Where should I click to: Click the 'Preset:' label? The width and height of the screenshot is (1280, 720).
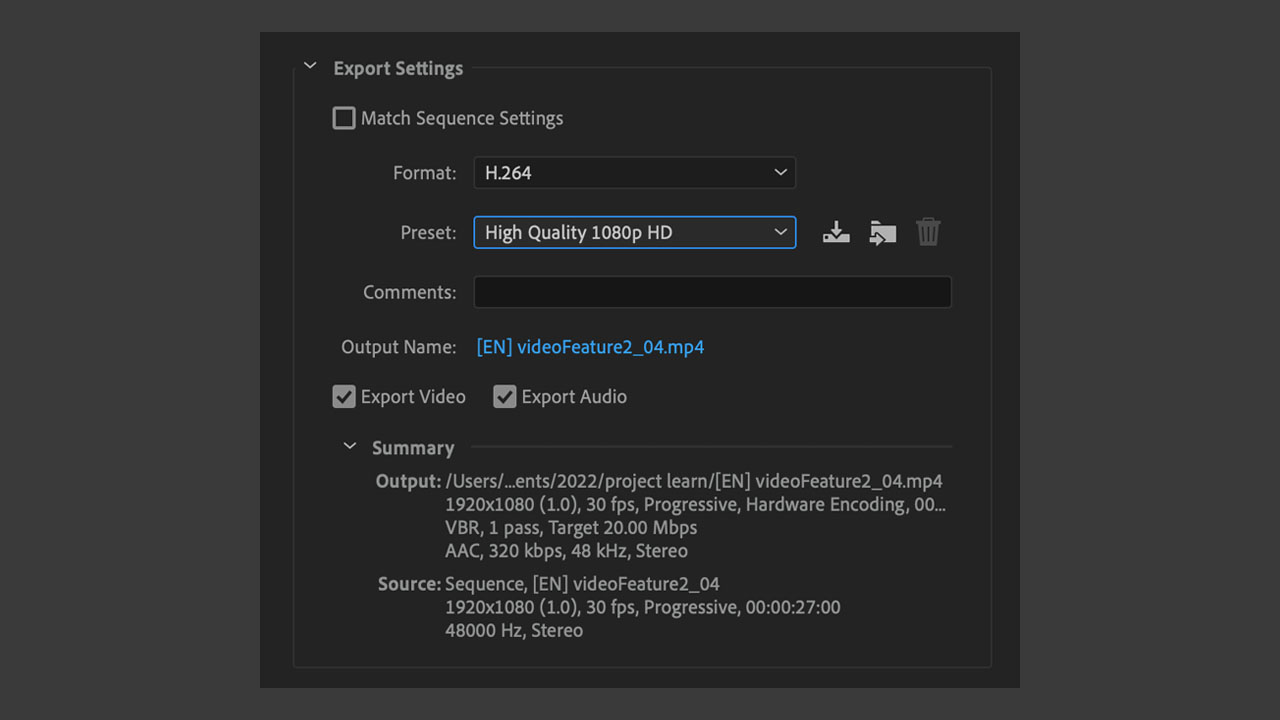[x=428, y=232]
